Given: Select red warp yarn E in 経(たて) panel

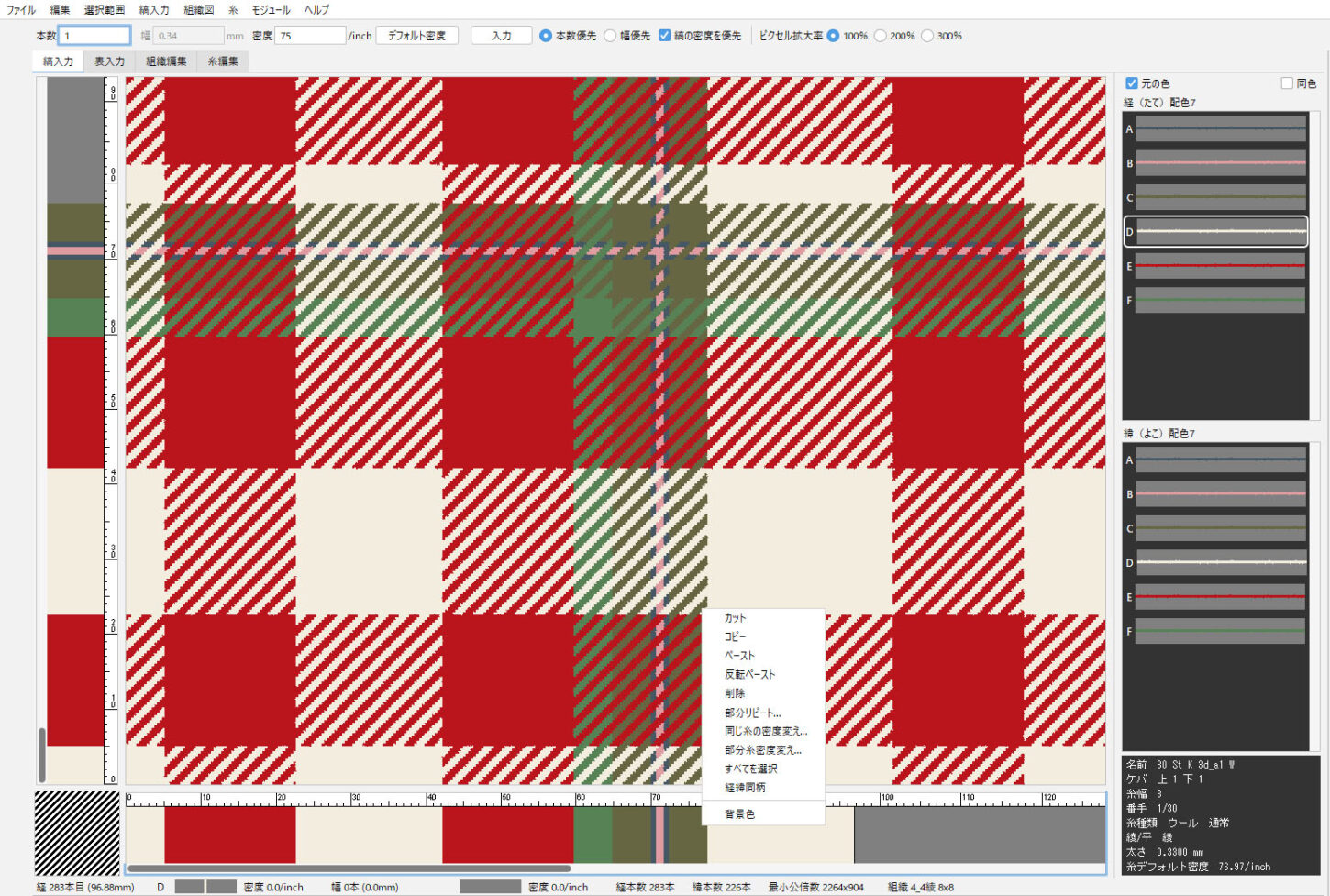Looking at the screenshot, I should [1219, 266].
